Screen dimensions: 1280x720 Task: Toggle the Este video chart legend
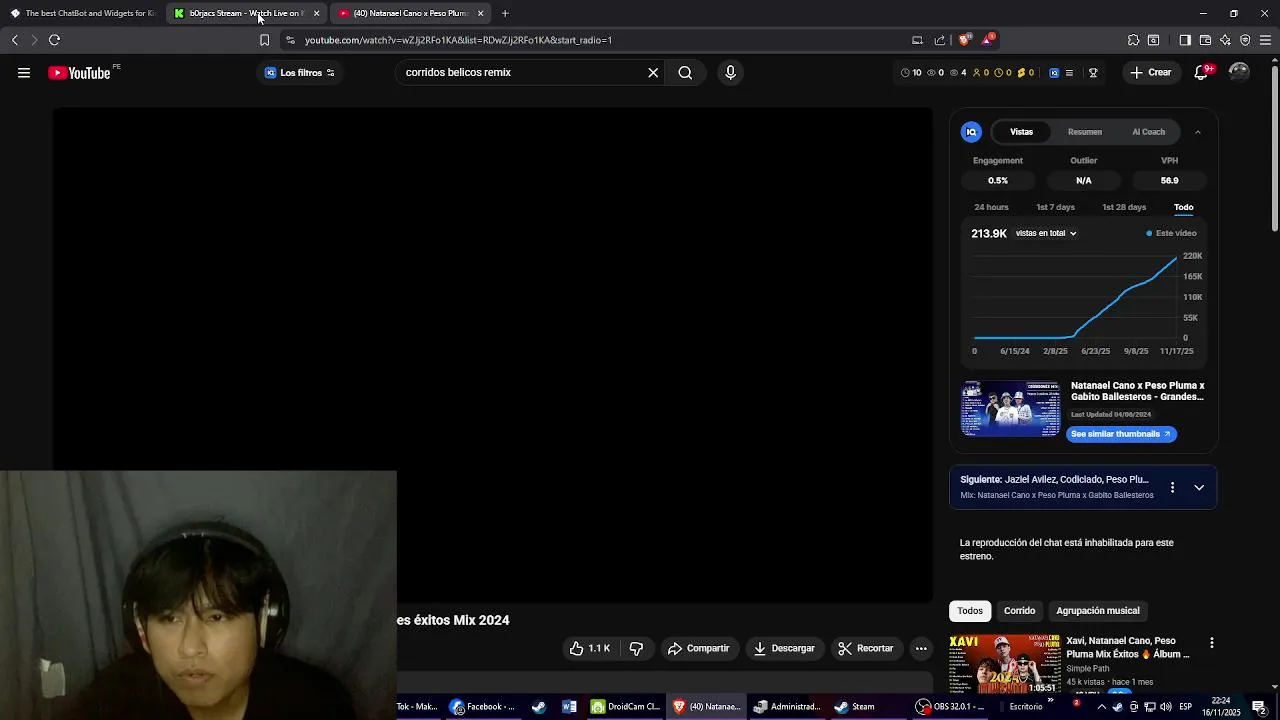click(1171, 233)
